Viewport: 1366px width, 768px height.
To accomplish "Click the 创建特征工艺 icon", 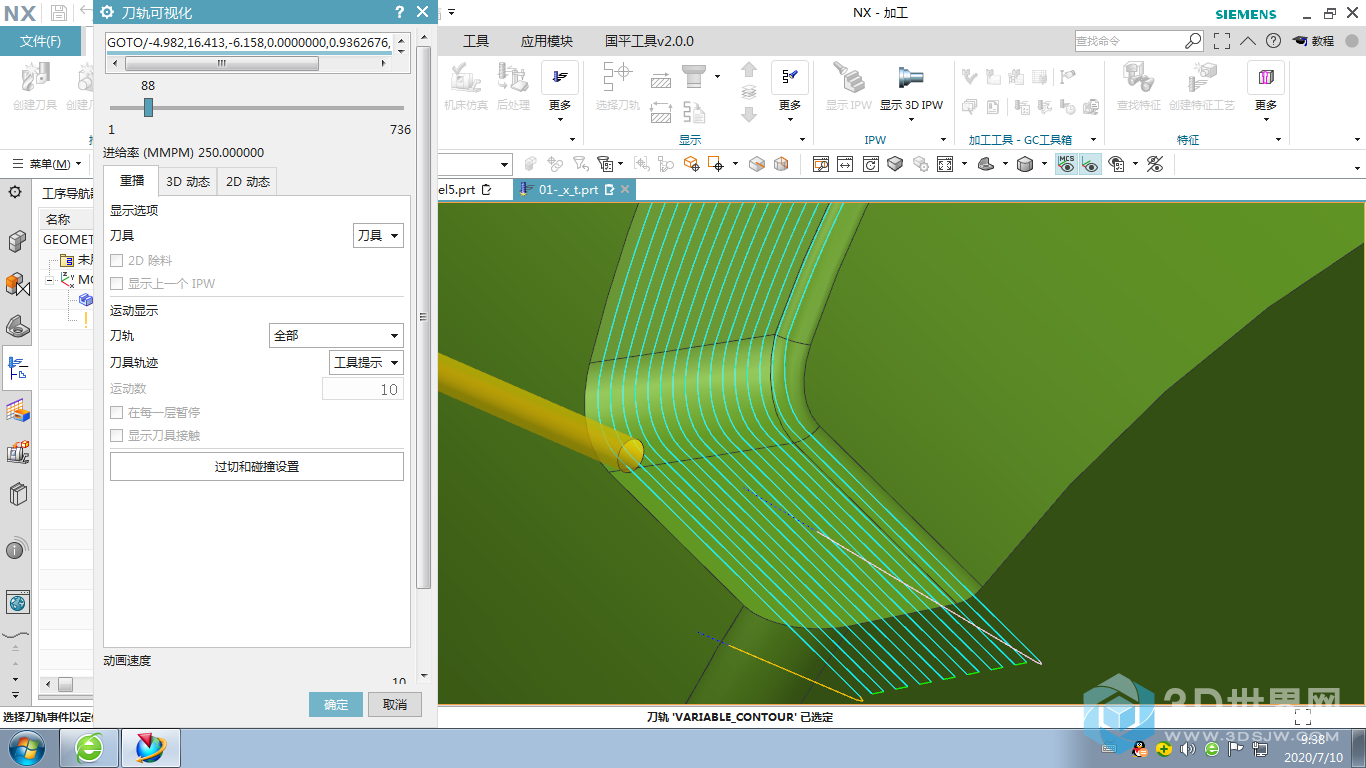I will click(x=1201, y=78).
